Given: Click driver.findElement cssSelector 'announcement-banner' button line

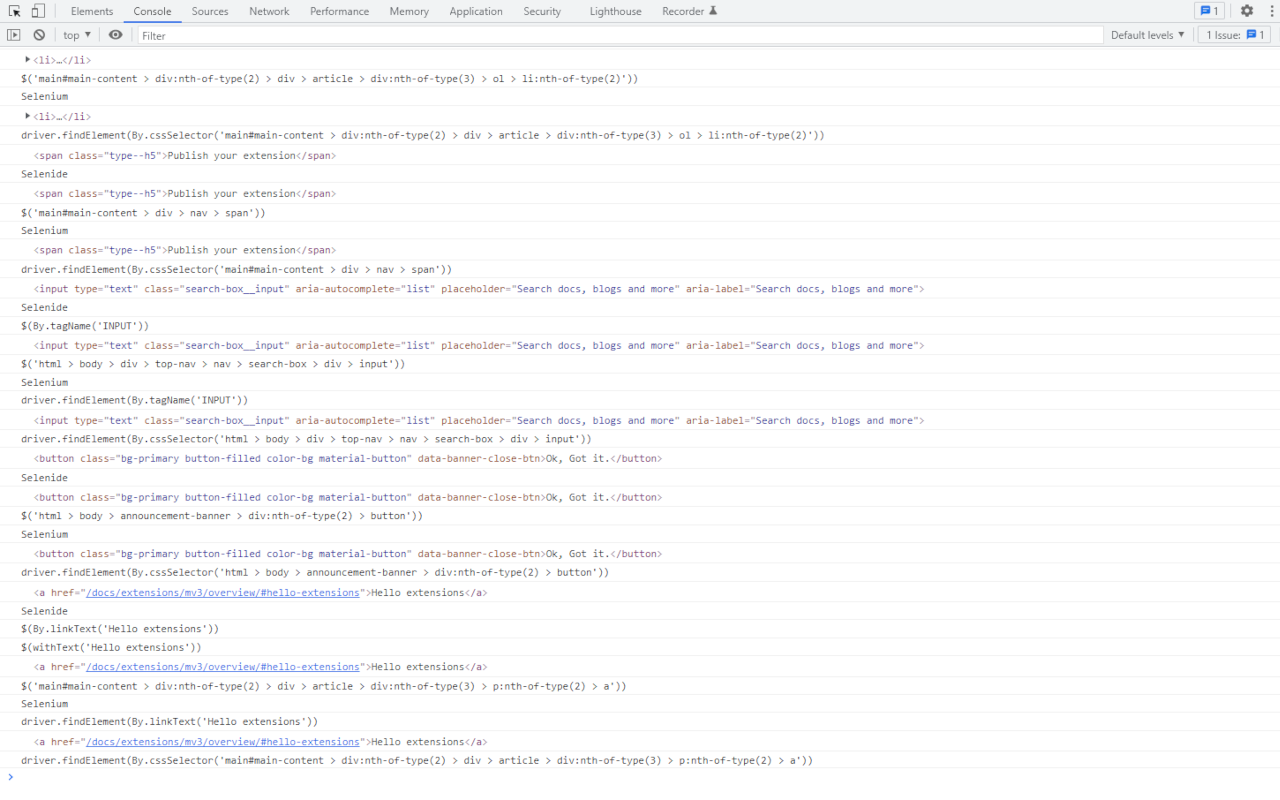Looking at the screenshot, I should 315,572.
